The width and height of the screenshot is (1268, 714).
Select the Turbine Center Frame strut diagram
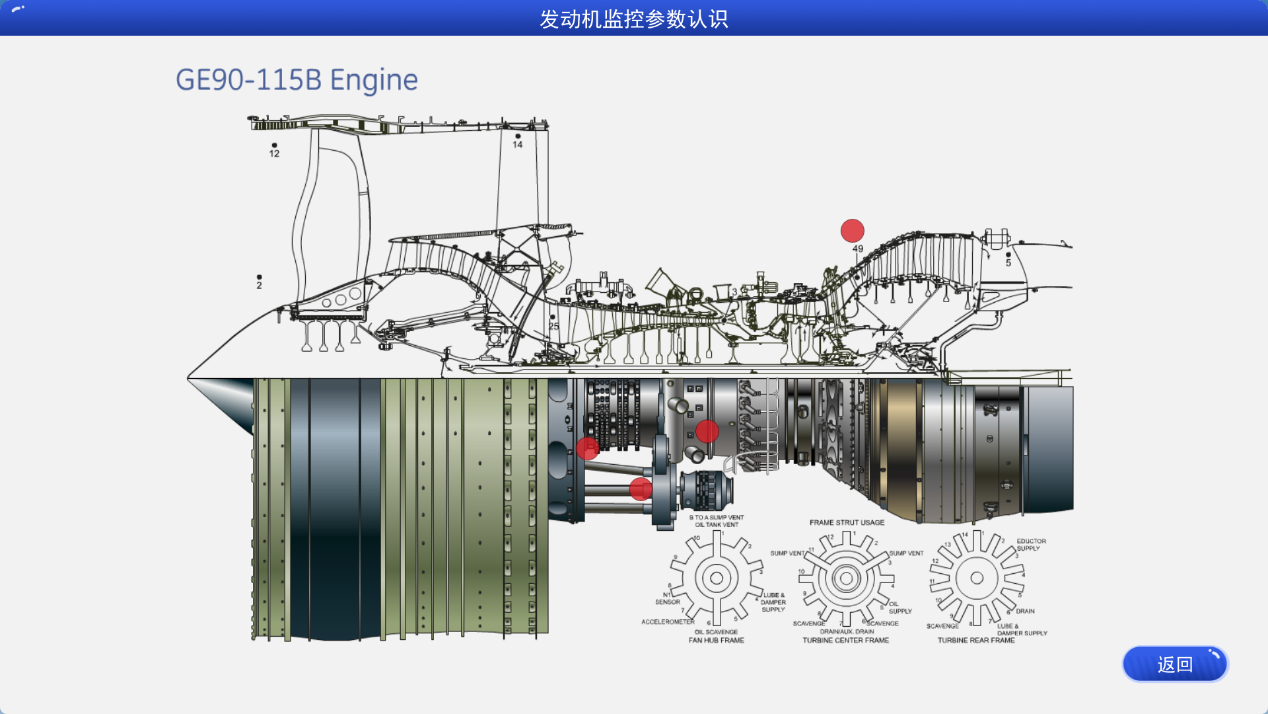[845, 579]
